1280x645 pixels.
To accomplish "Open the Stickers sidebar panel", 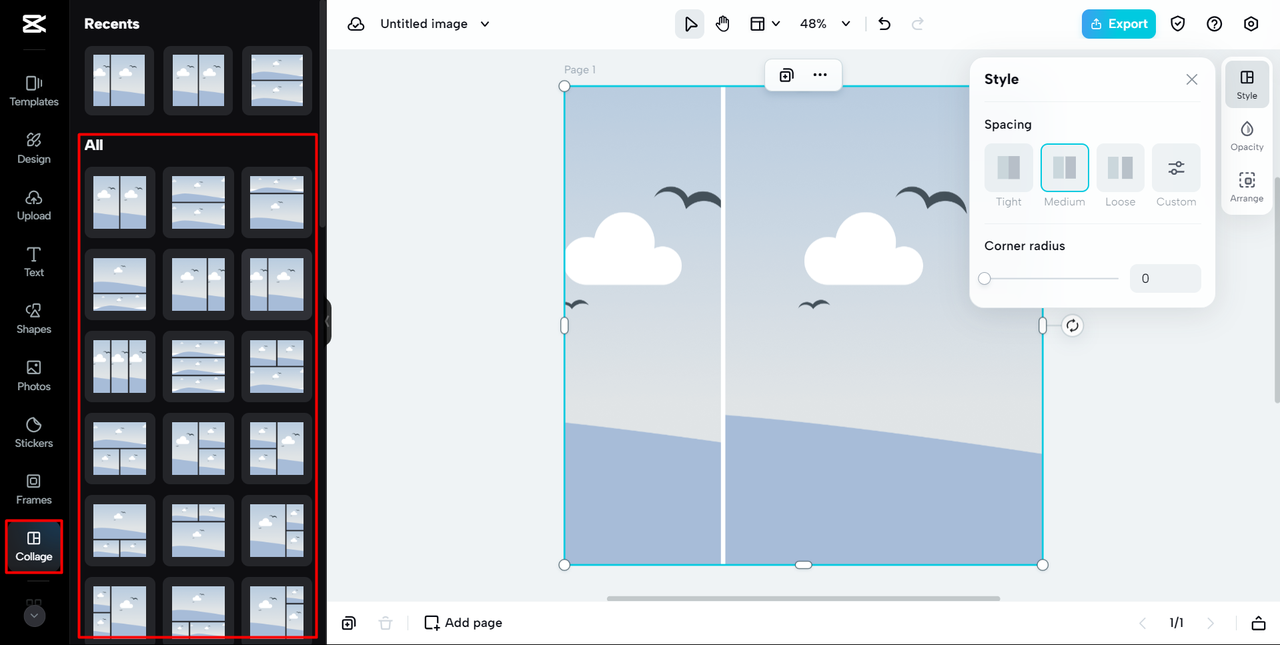I will tap(34, 432).
